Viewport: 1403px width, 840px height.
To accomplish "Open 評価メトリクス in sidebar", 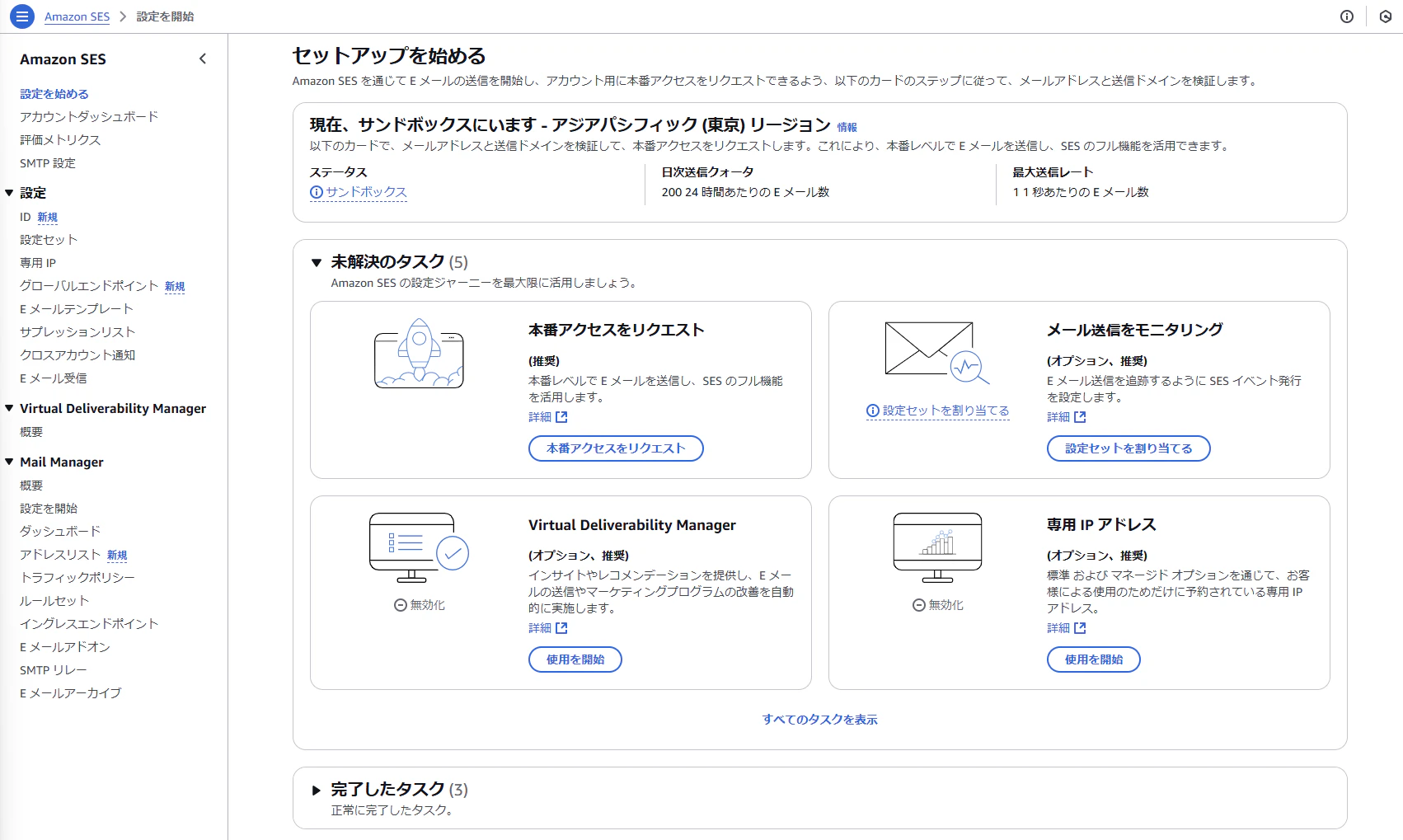I will (x=60, y=140).
